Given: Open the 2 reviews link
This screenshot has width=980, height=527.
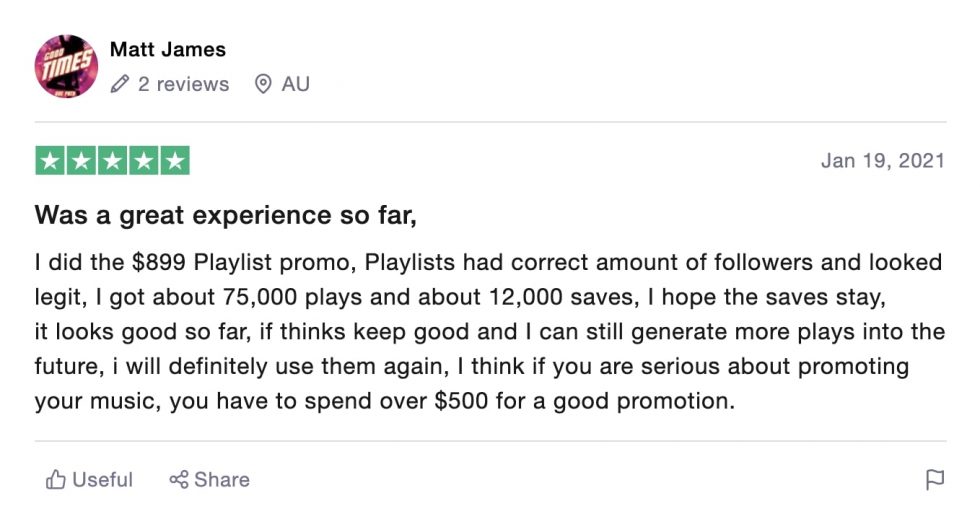Looking at the screenshot, I should 183,84.
